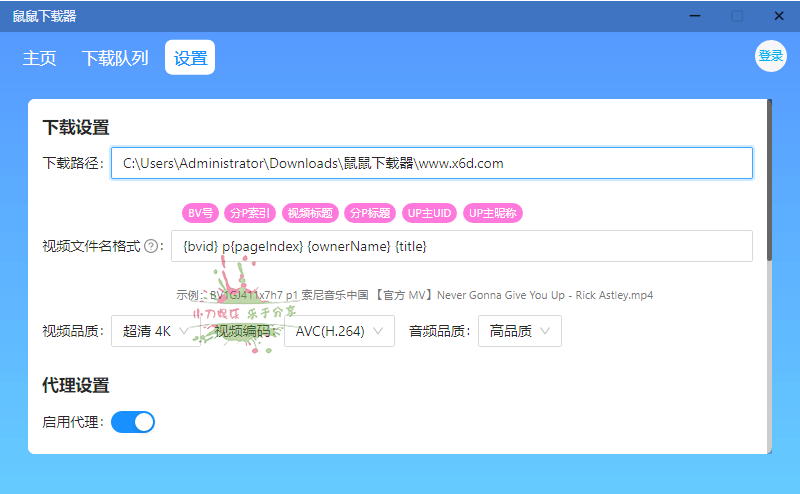Click the settings panel vertical scrollbar
The image size is (800, 494).
click(769, 180)
